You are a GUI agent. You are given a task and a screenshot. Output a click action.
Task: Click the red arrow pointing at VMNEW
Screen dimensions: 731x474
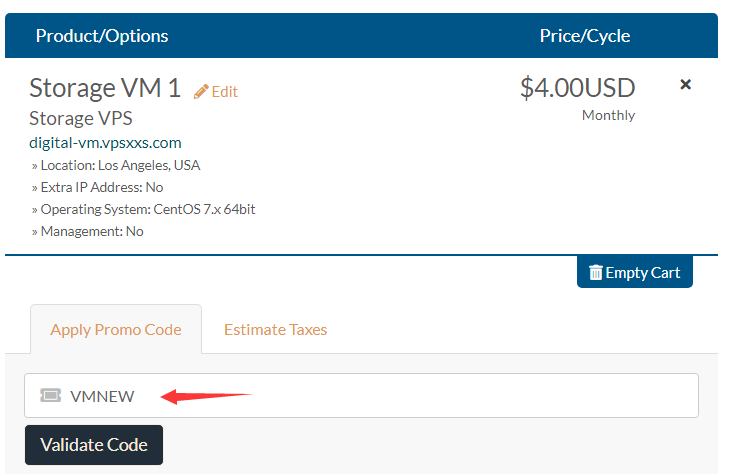coord(206,396)
